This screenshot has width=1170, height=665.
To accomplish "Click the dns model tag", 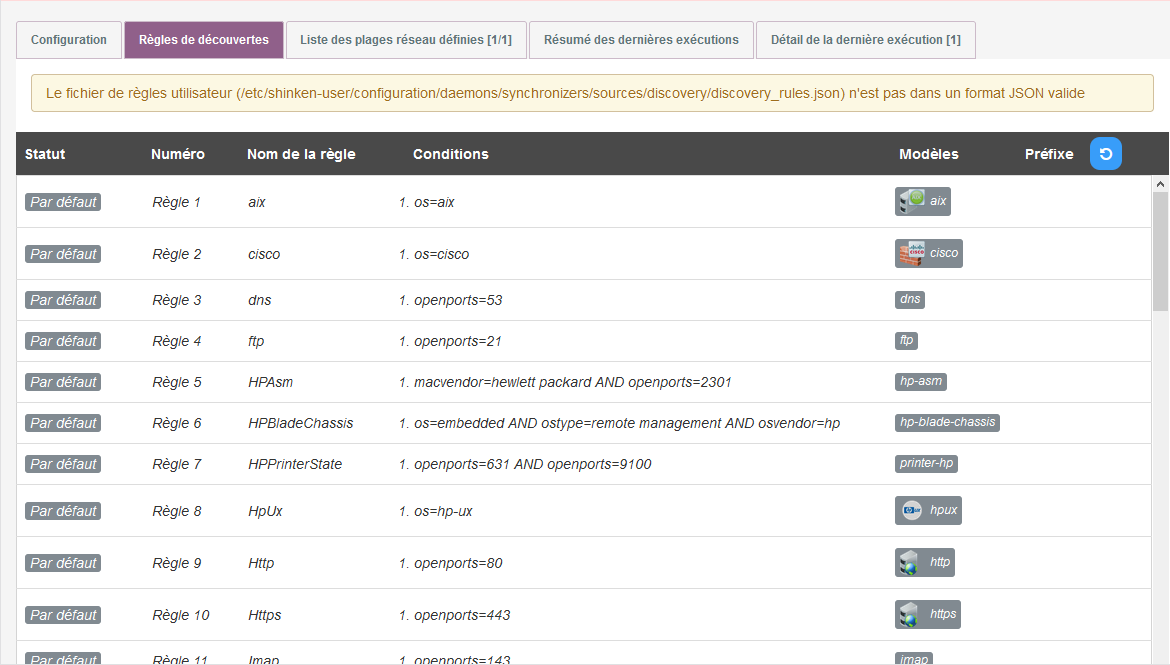I will click(910, 300).
